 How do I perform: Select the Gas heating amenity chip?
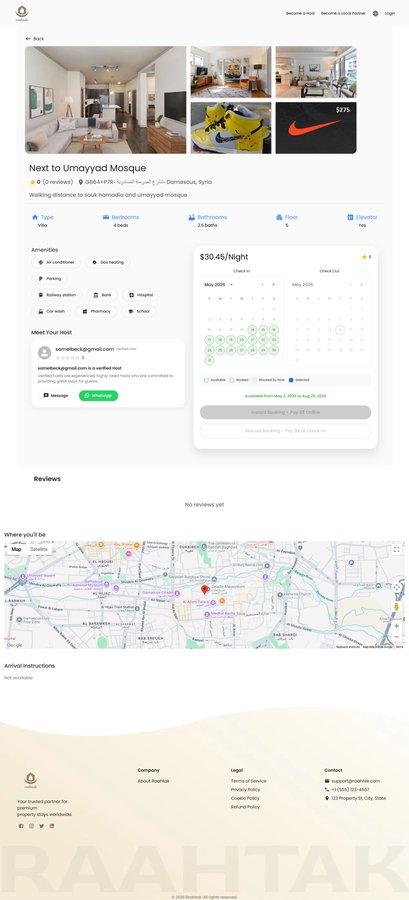(x=108, y=262)
